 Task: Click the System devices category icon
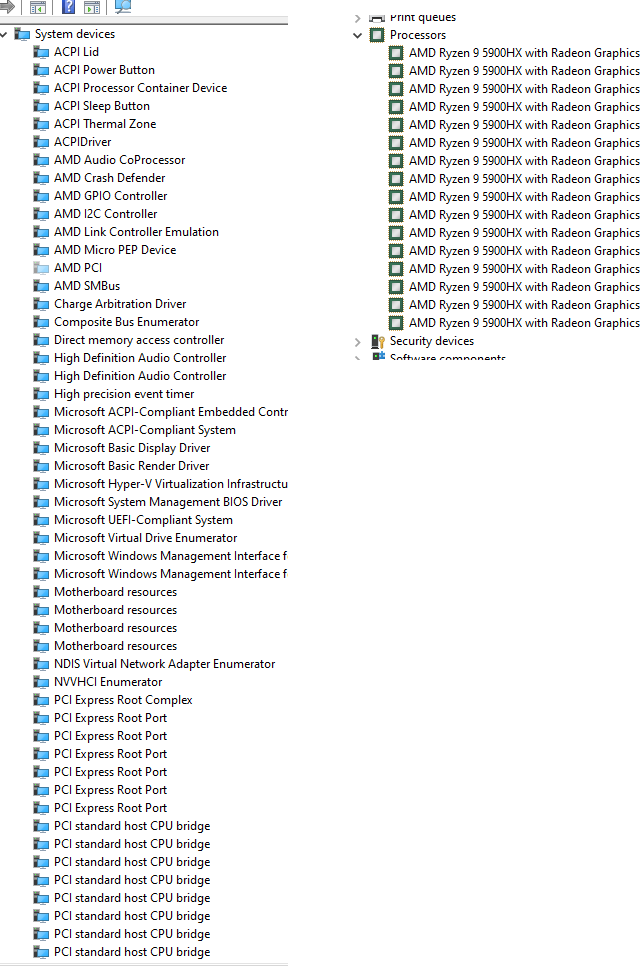[23, 34]
